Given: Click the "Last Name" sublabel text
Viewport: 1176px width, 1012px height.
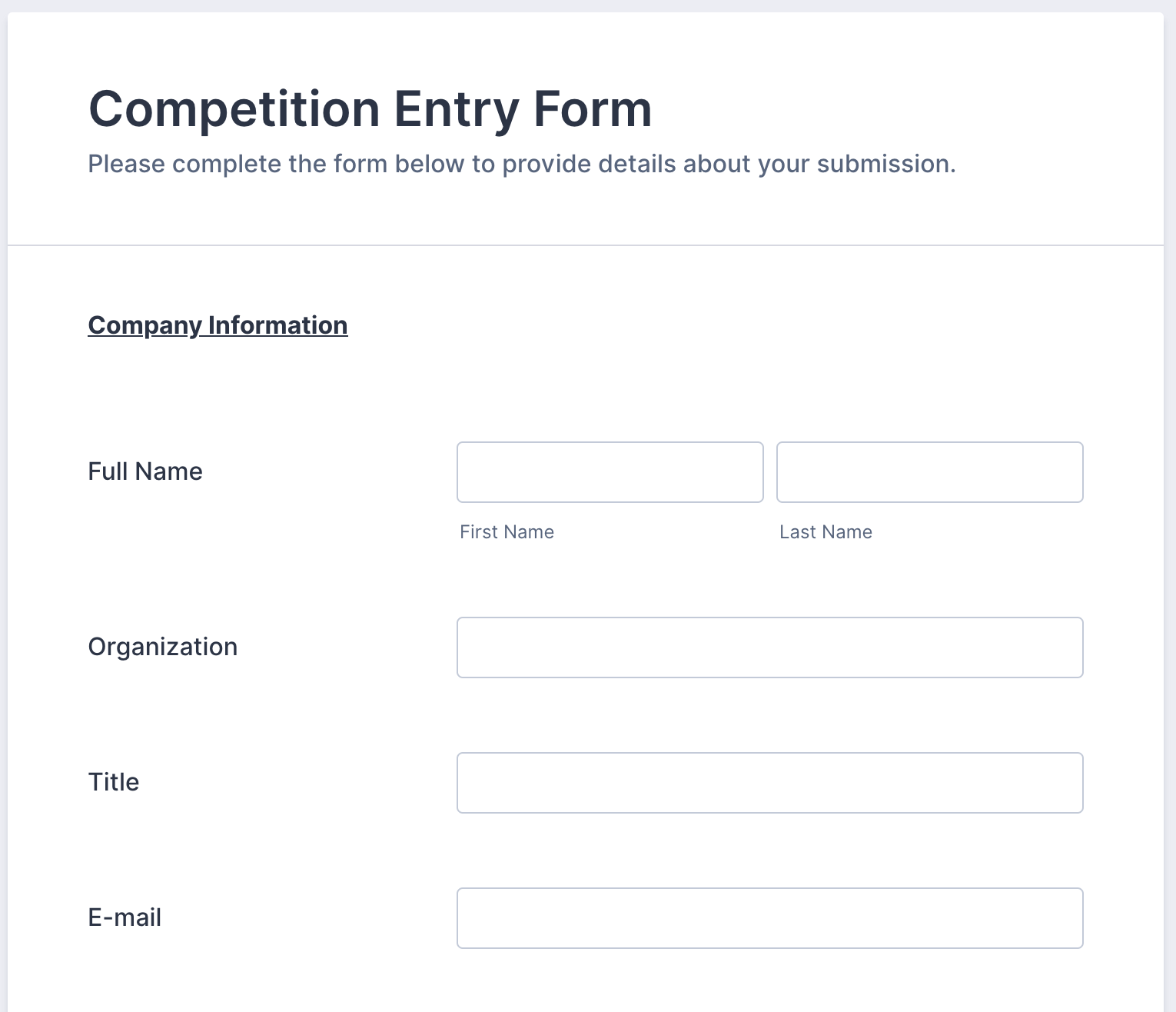Looking at the screenshot, I should (826, 532).
